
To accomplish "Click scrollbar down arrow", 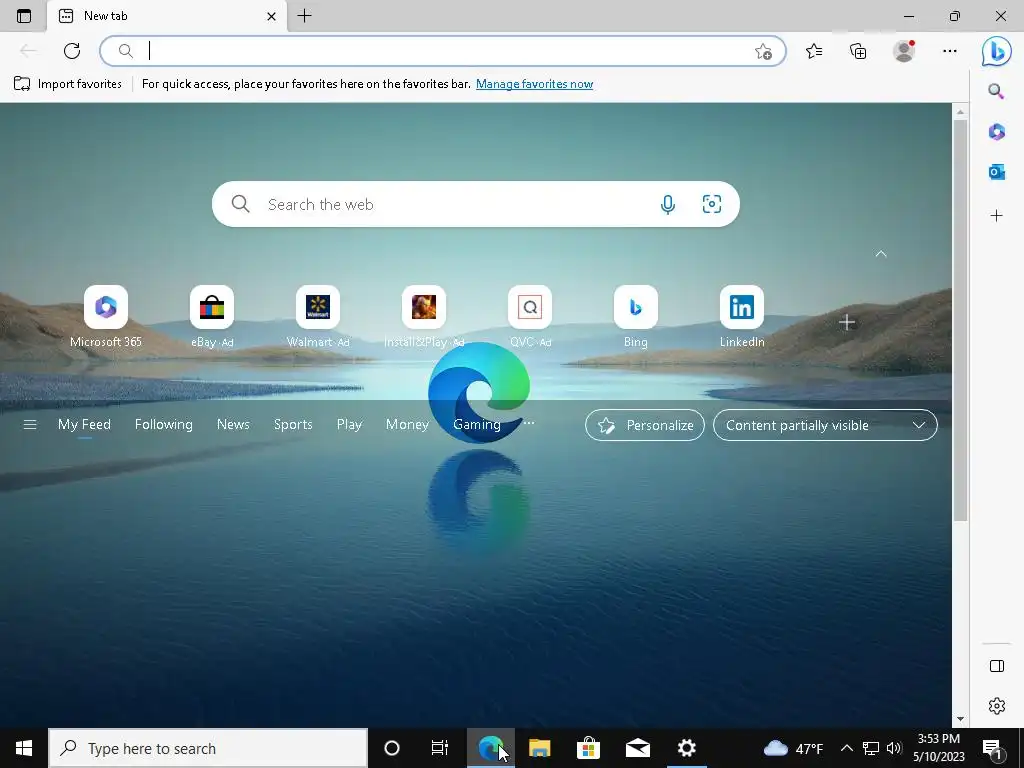I will pos(960,719).
